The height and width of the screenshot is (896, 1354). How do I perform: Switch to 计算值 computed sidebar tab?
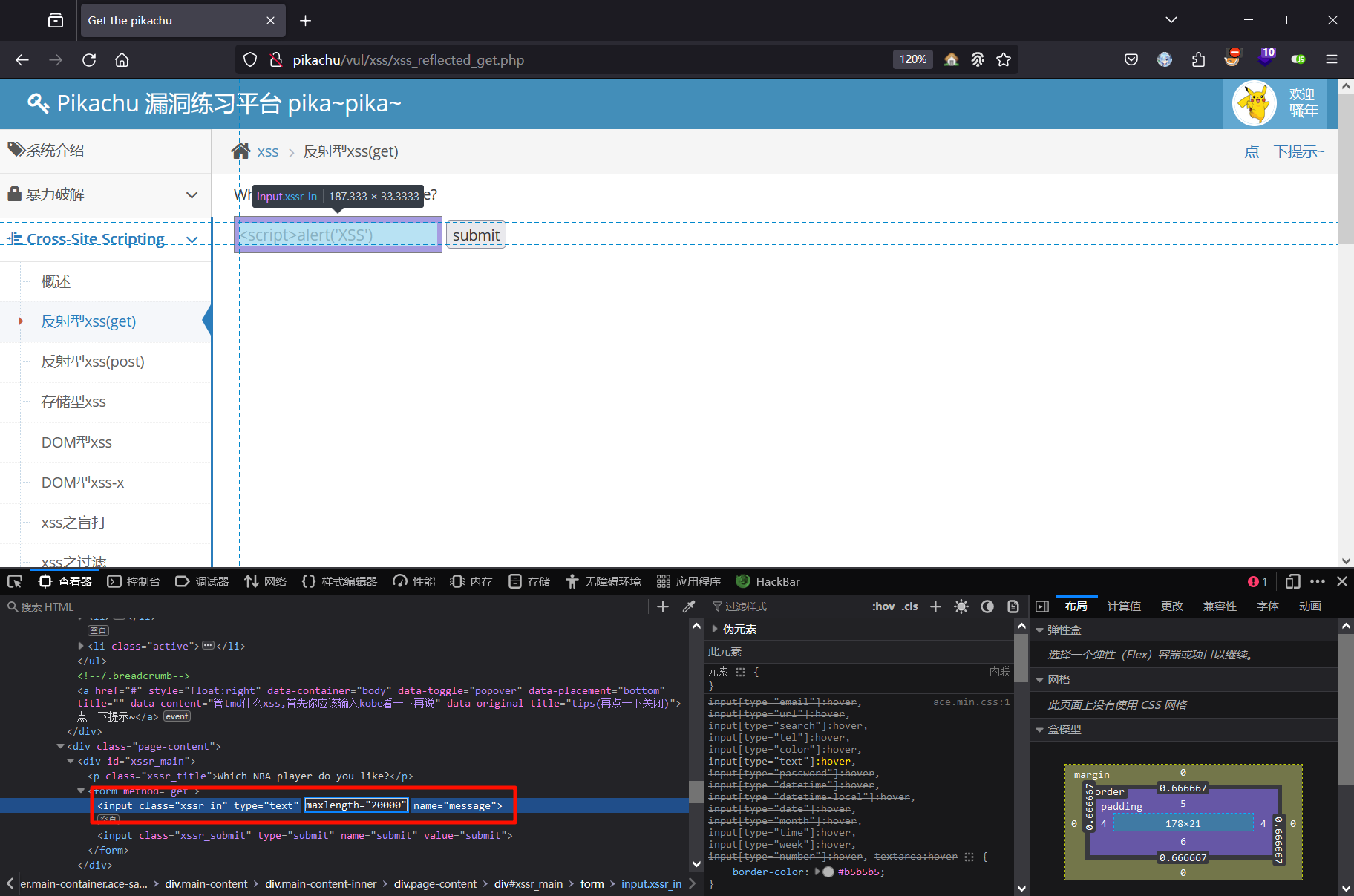pos(1124,606)
